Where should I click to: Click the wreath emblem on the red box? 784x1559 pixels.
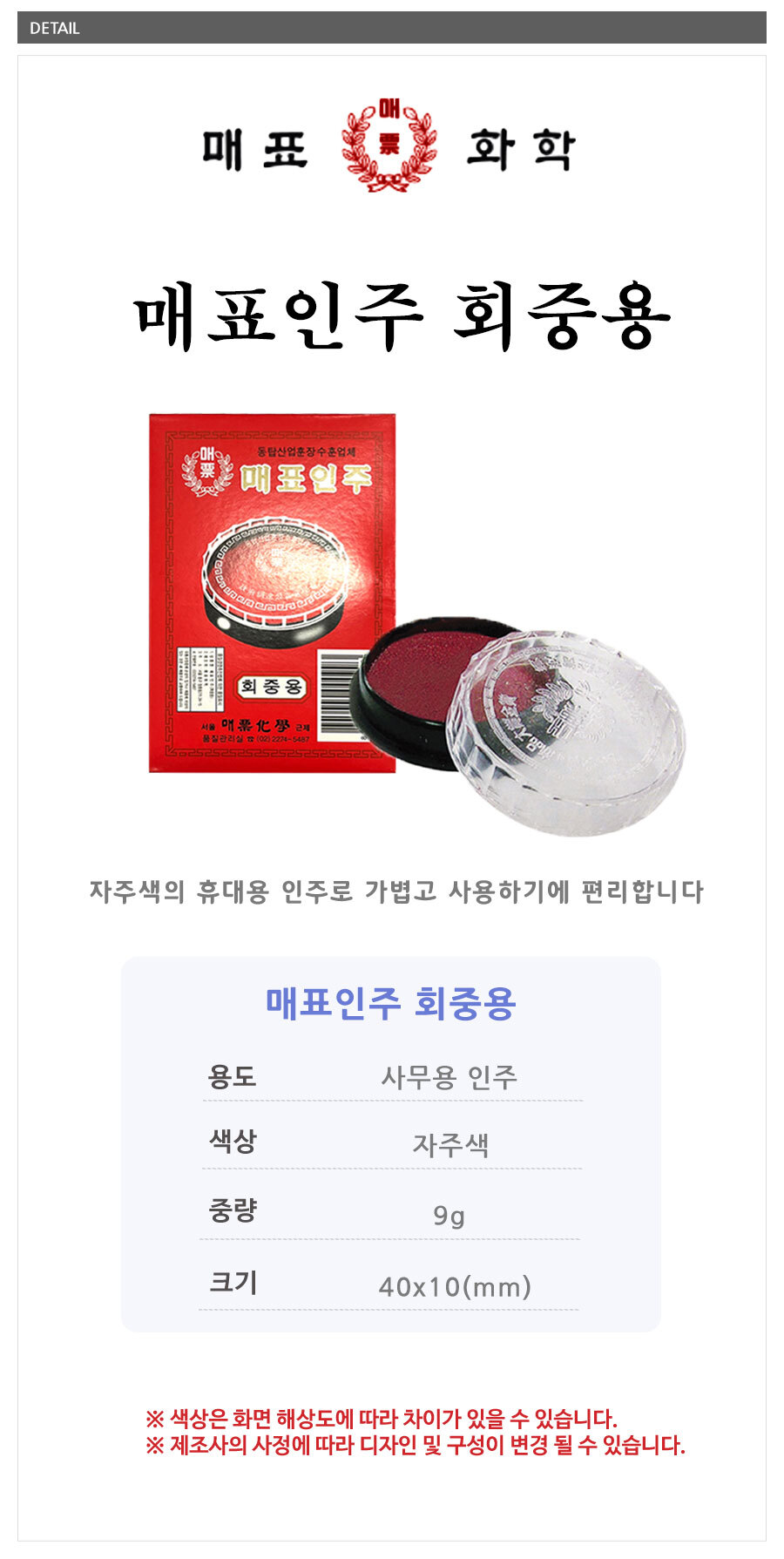click(206, 471)
